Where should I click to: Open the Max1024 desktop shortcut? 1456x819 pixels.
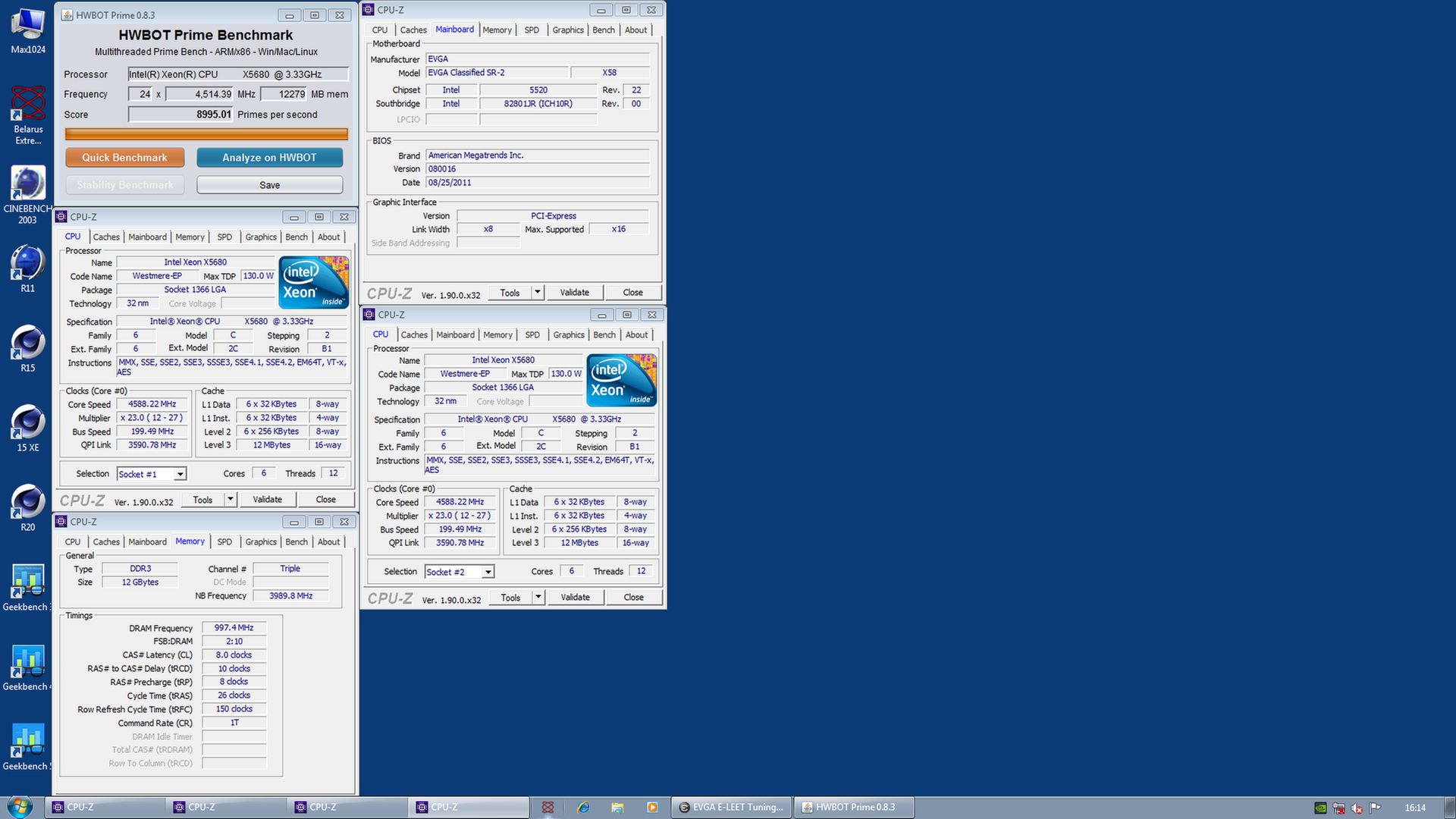point(28,30)
